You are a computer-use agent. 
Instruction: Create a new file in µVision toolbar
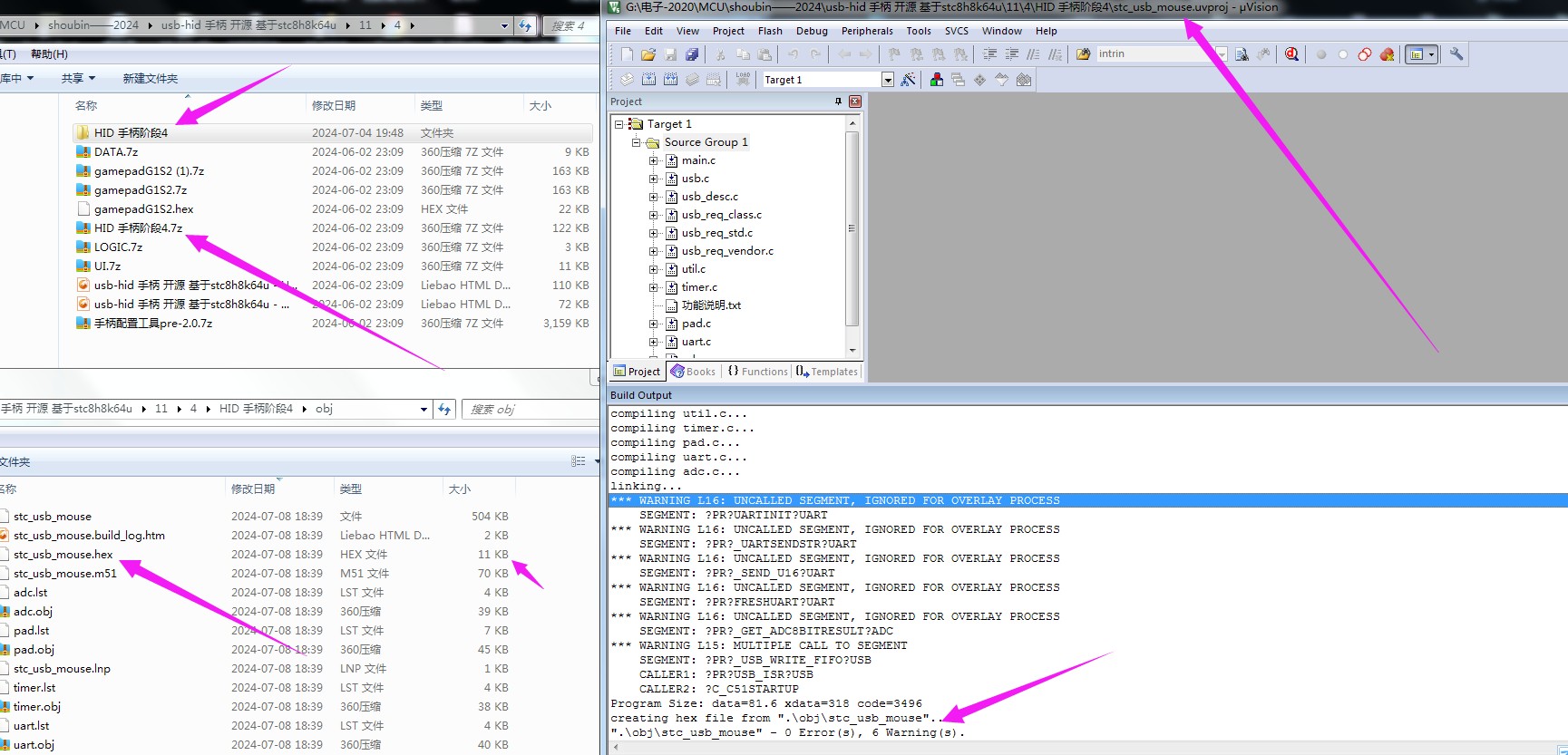tap(627, 54)
